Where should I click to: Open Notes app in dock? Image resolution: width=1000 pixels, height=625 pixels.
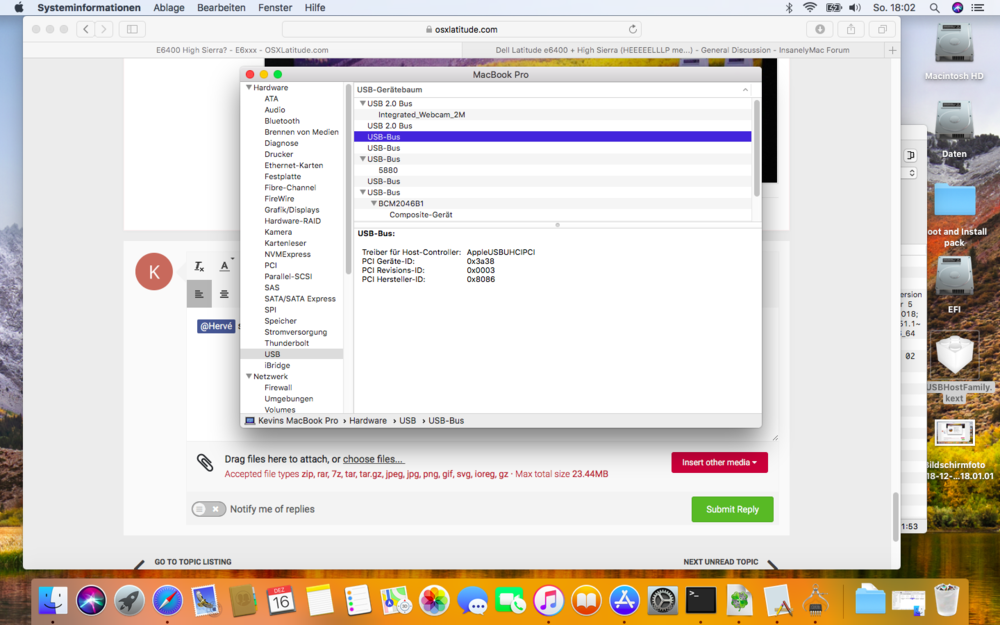[320, 601]
